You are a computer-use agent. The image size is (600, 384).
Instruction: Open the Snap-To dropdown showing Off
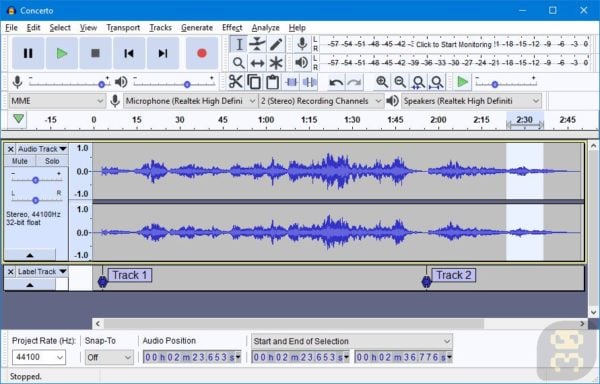109,357
